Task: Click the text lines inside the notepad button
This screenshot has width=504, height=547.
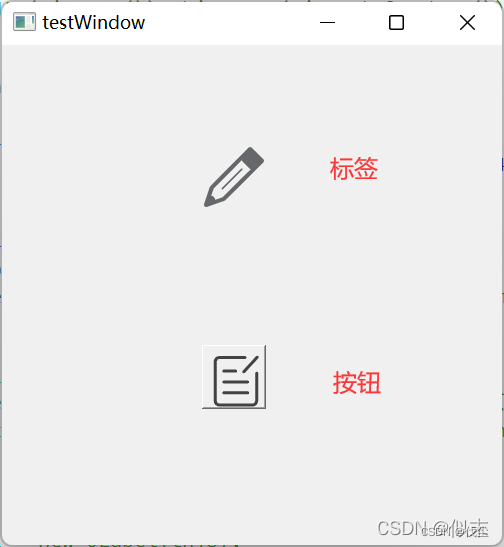Action: tap(235, 382)
